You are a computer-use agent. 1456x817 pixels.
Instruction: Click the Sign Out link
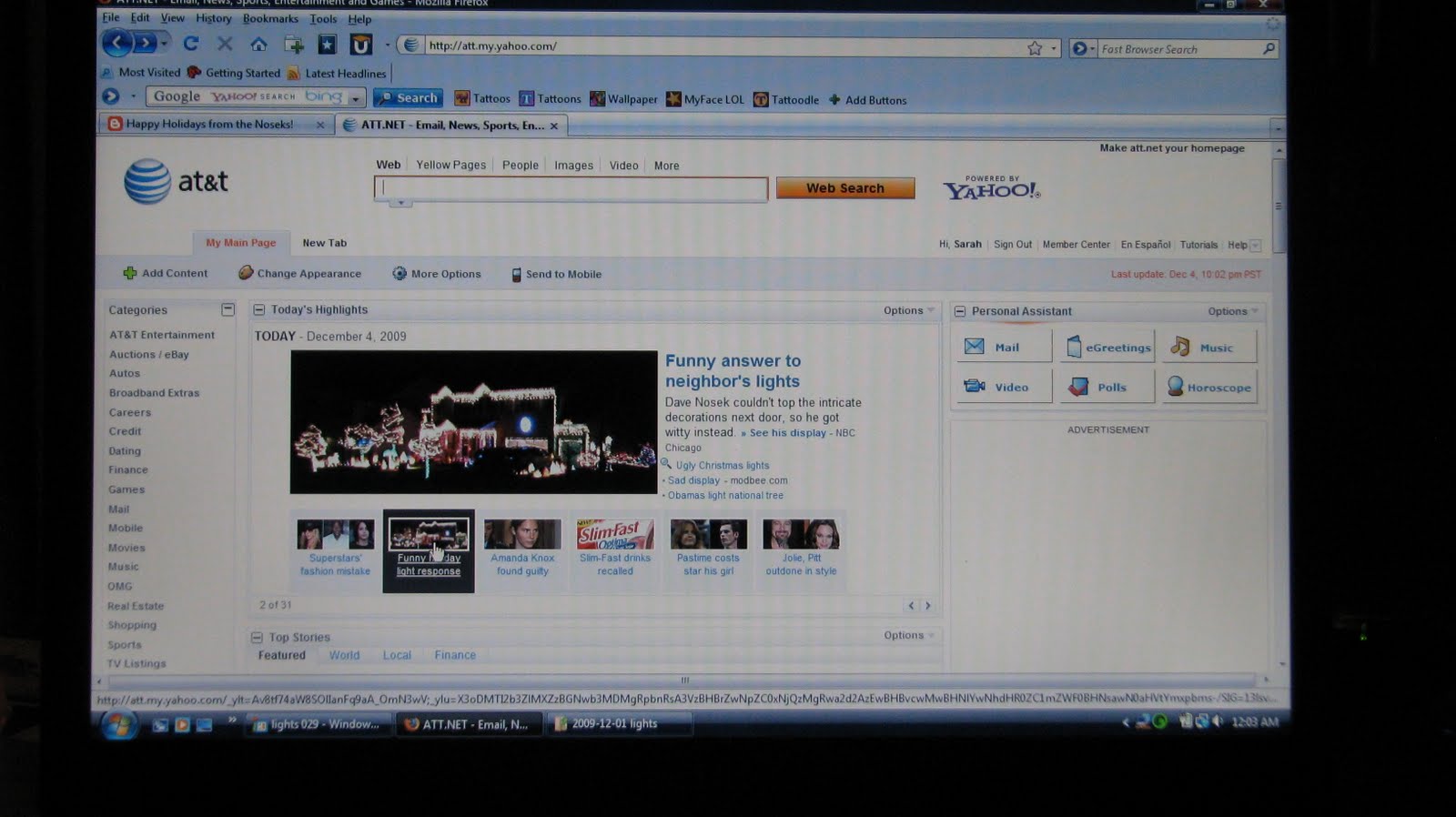(x=1013, y=244)
